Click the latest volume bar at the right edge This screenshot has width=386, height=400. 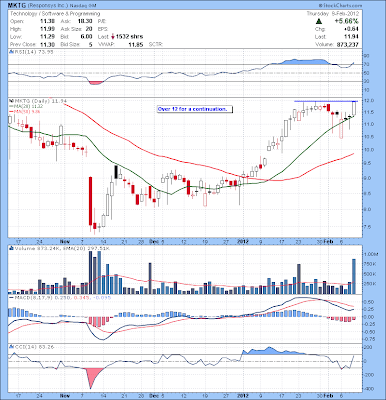tap(354, 277)
